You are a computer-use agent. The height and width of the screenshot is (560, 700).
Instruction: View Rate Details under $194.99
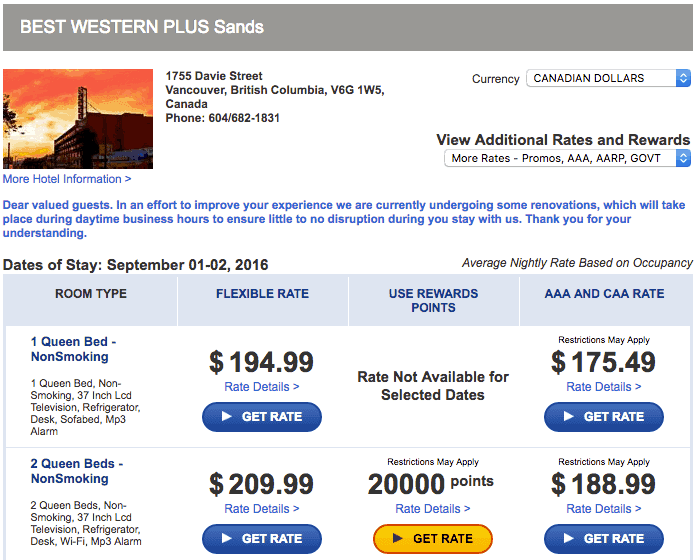click(x=262, y=387)
